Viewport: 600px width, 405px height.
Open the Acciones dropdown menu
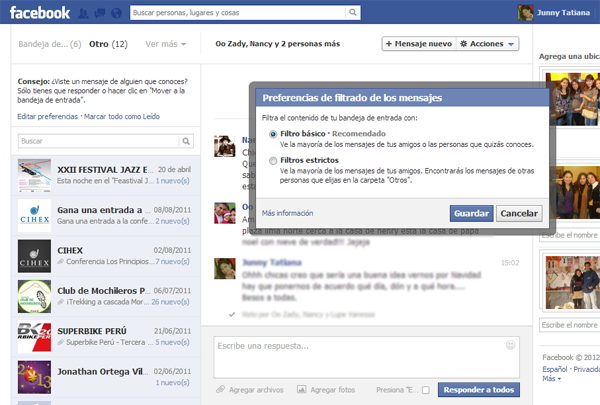(x=487, y=44)
